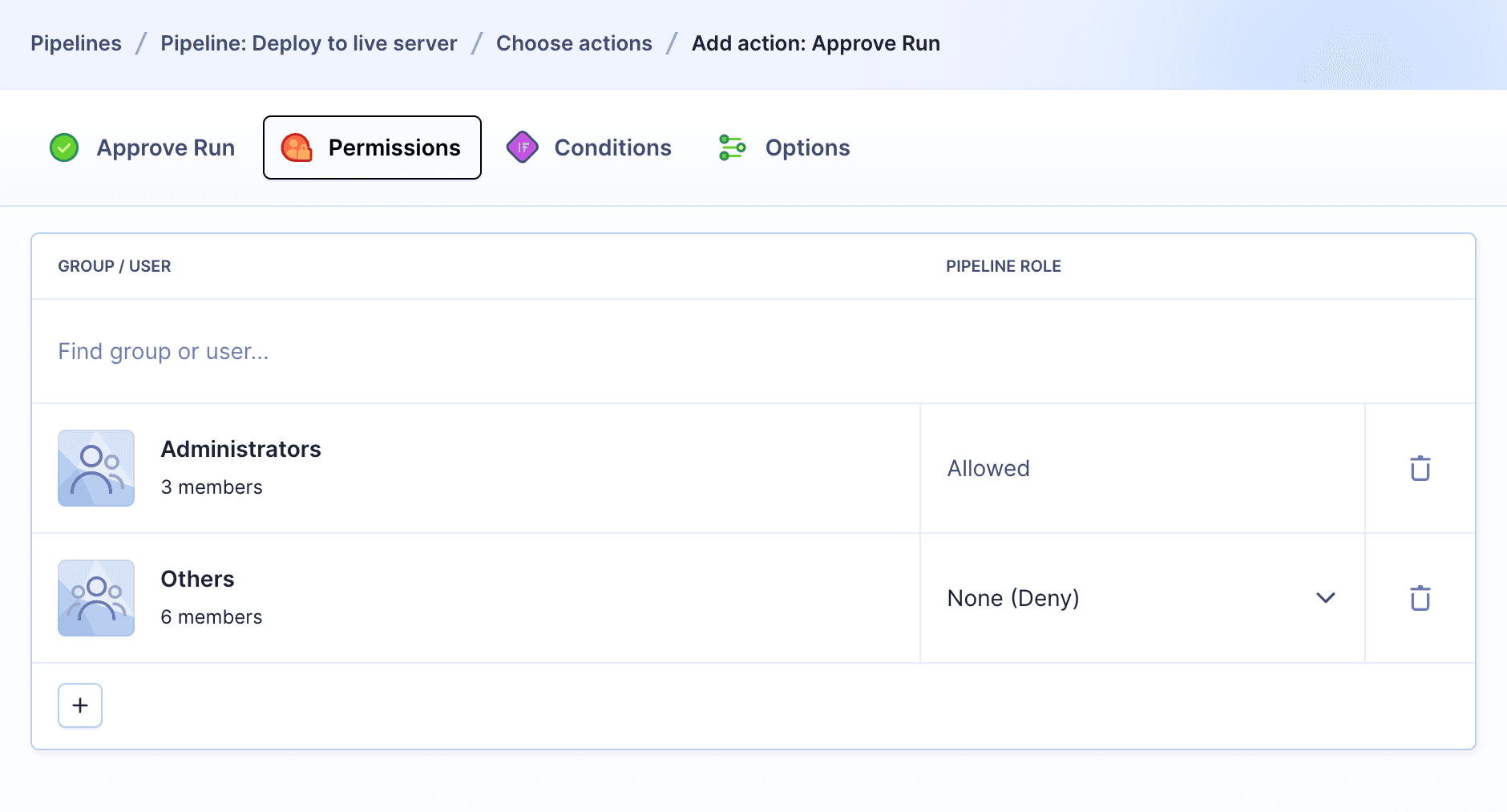
Task: Click the red Permissions people icon
Action: [297, 147]
